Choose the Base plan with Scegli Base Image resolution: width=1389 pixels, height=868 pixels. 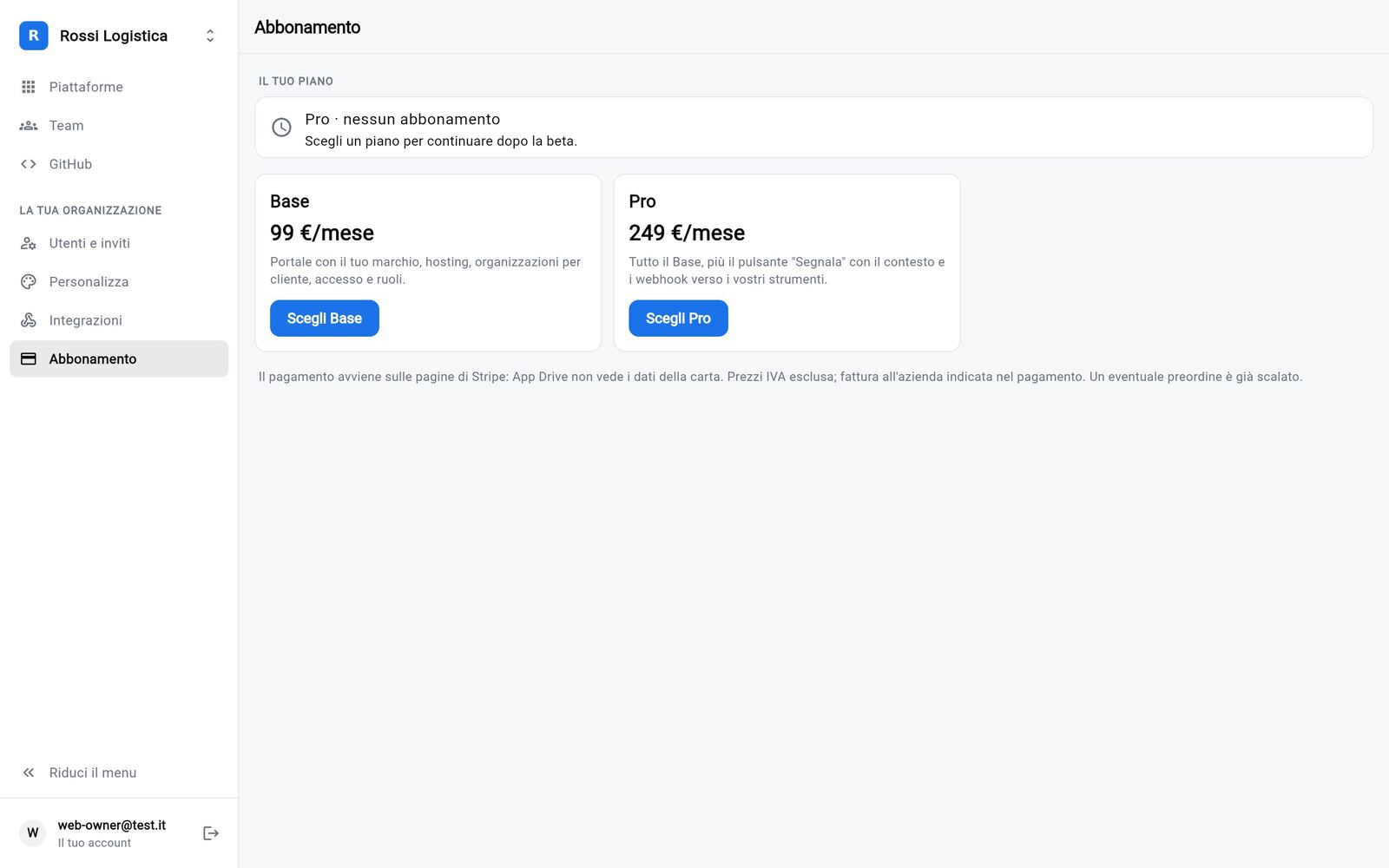[325, 319]
